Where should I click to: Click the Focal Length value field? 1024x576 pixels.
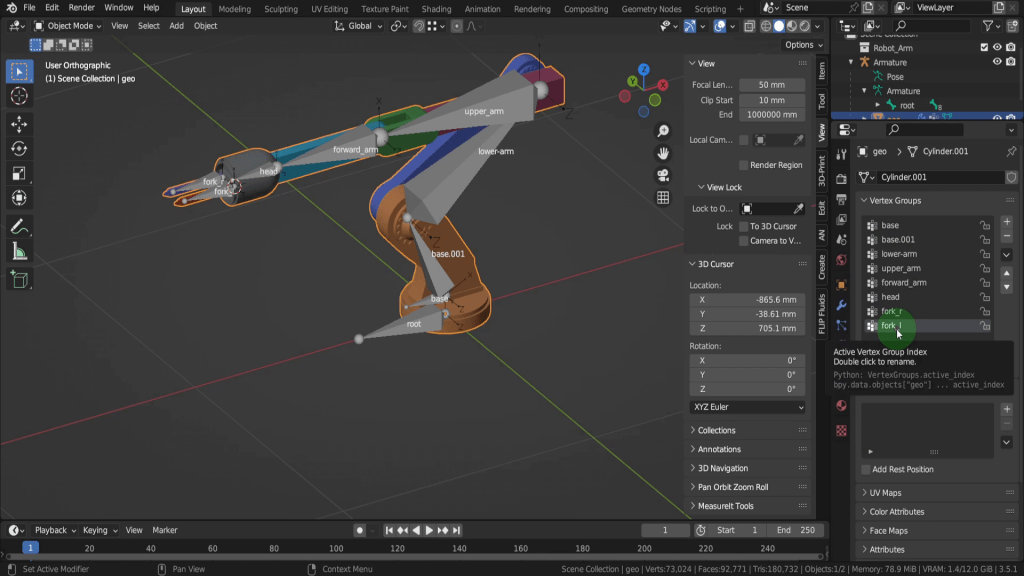point(771,85)
